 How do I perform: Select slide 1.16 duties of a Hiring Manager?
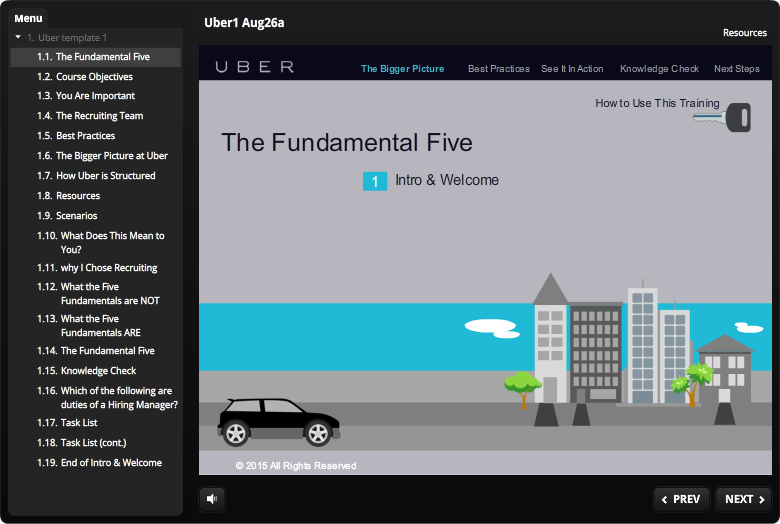pyautogui.click(x=96, y=398)
